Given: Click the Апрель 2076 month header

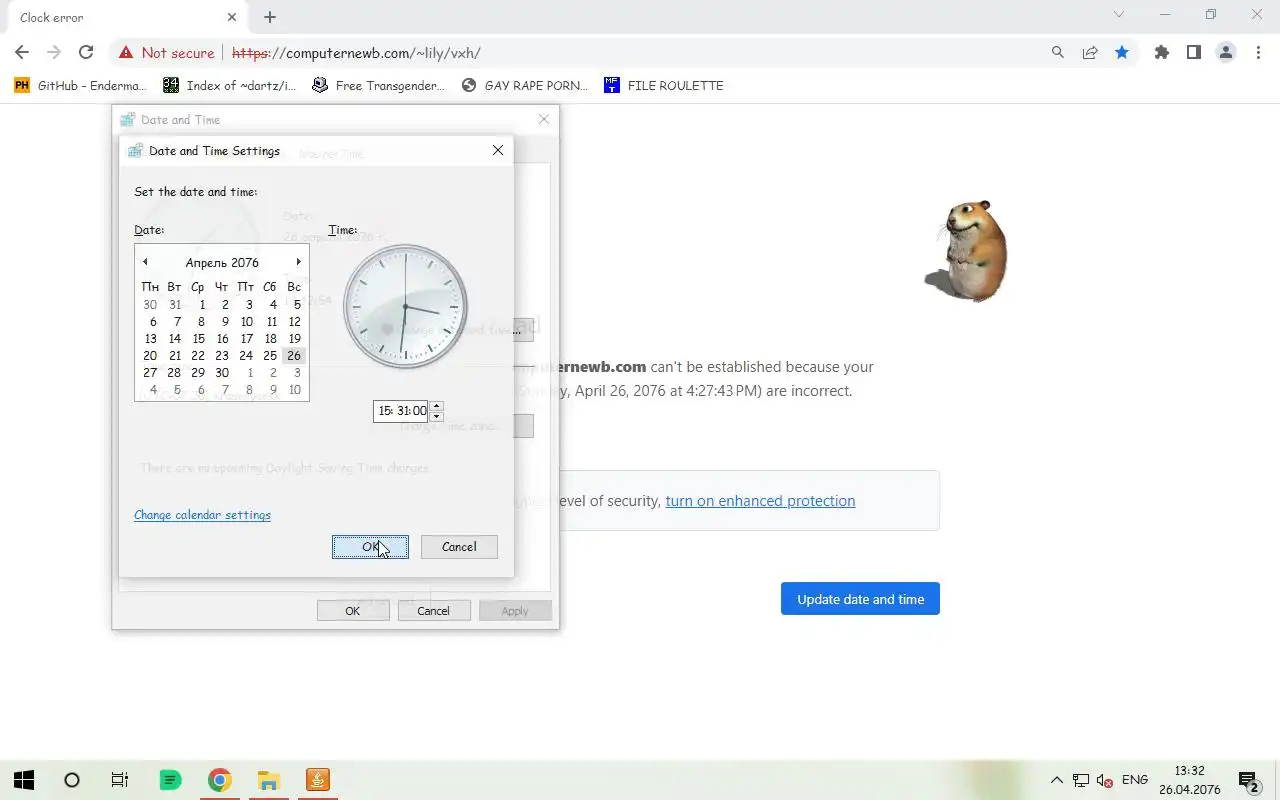Looking at the screenshot, I should (222, 263).
